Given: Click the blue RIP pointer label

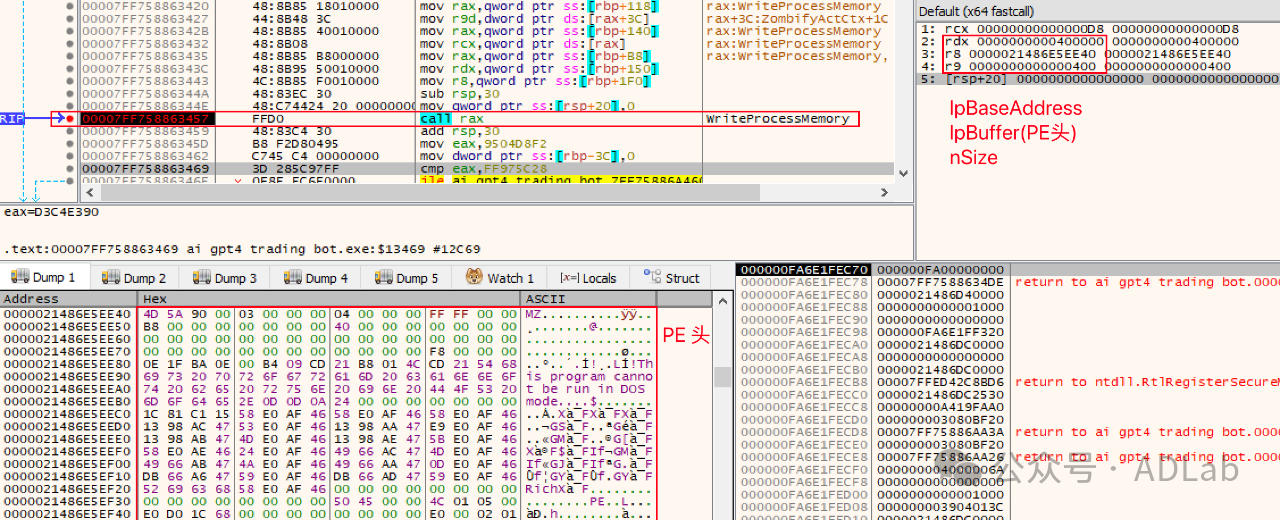Looking at the screenshot, I should [12, 119].
